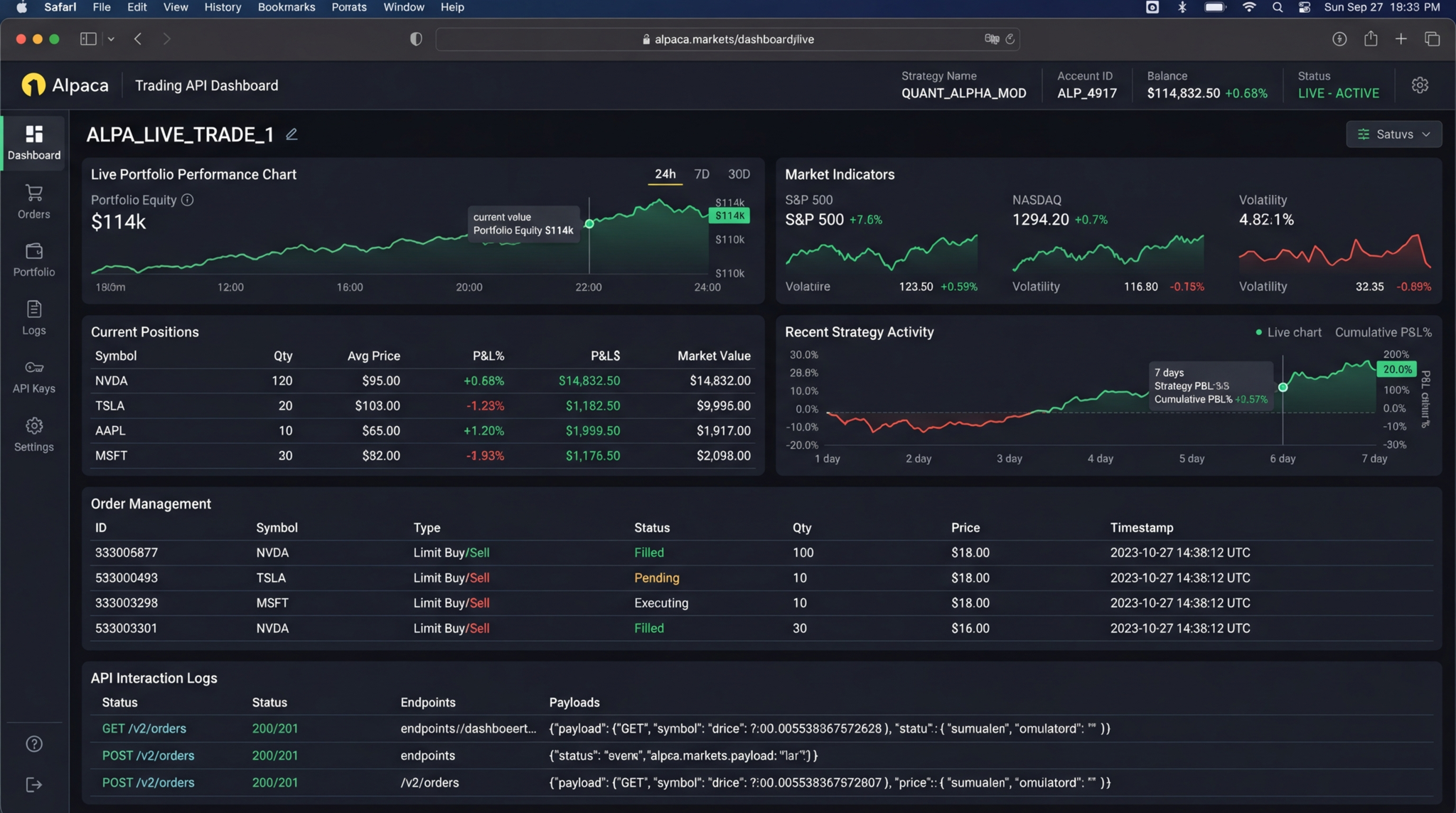Select the 7D chart range
Viewport: 1456px width, 813px height.
pos(701,174)
